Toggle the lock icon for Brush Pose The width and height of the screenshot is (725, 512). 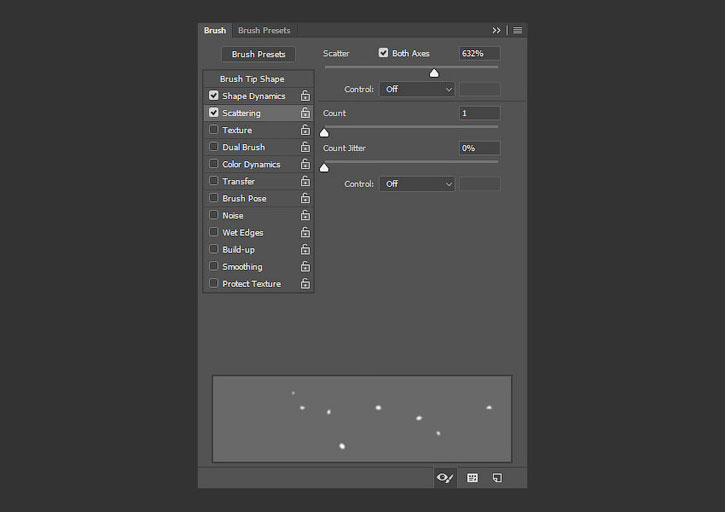pos(305,198)
